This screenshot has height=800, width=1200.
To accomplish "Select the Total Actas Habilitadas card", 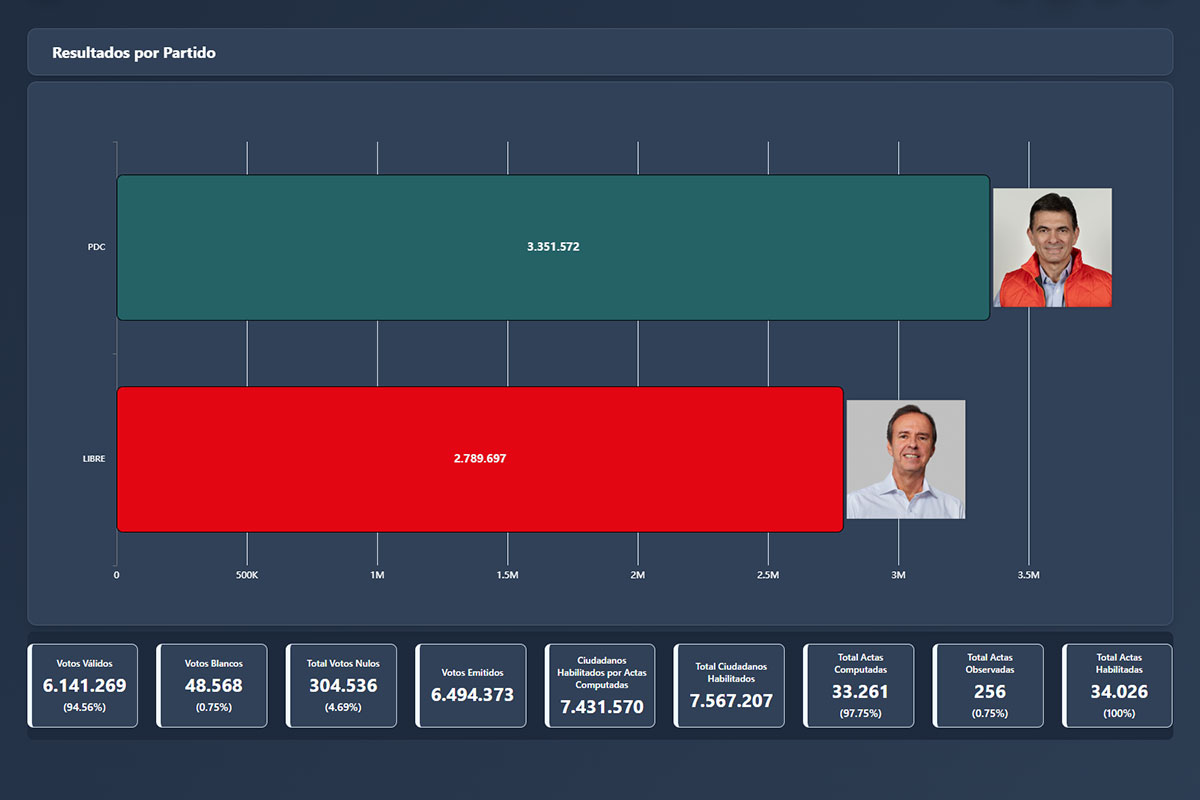I will pos(1119,685).
